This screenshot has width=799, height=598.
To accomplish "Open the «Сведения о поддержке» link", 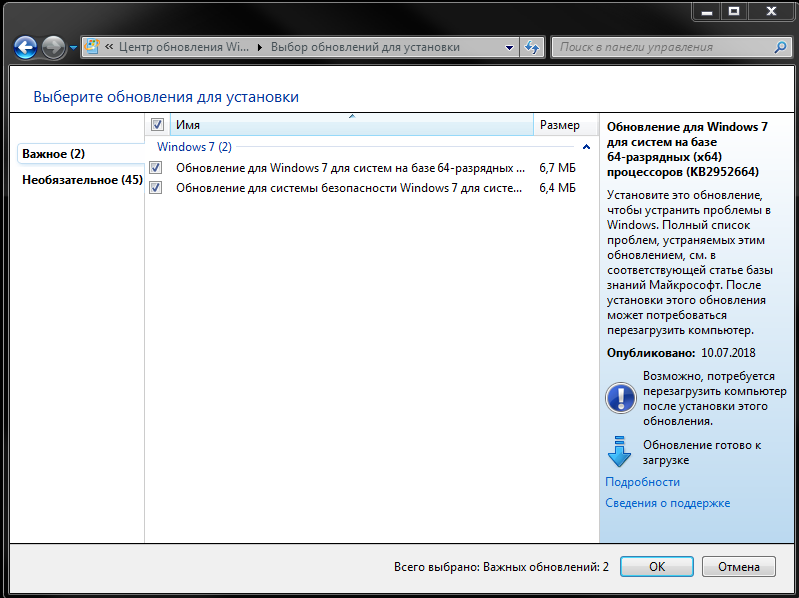I will pyautogui.click(x=668, y=503).
